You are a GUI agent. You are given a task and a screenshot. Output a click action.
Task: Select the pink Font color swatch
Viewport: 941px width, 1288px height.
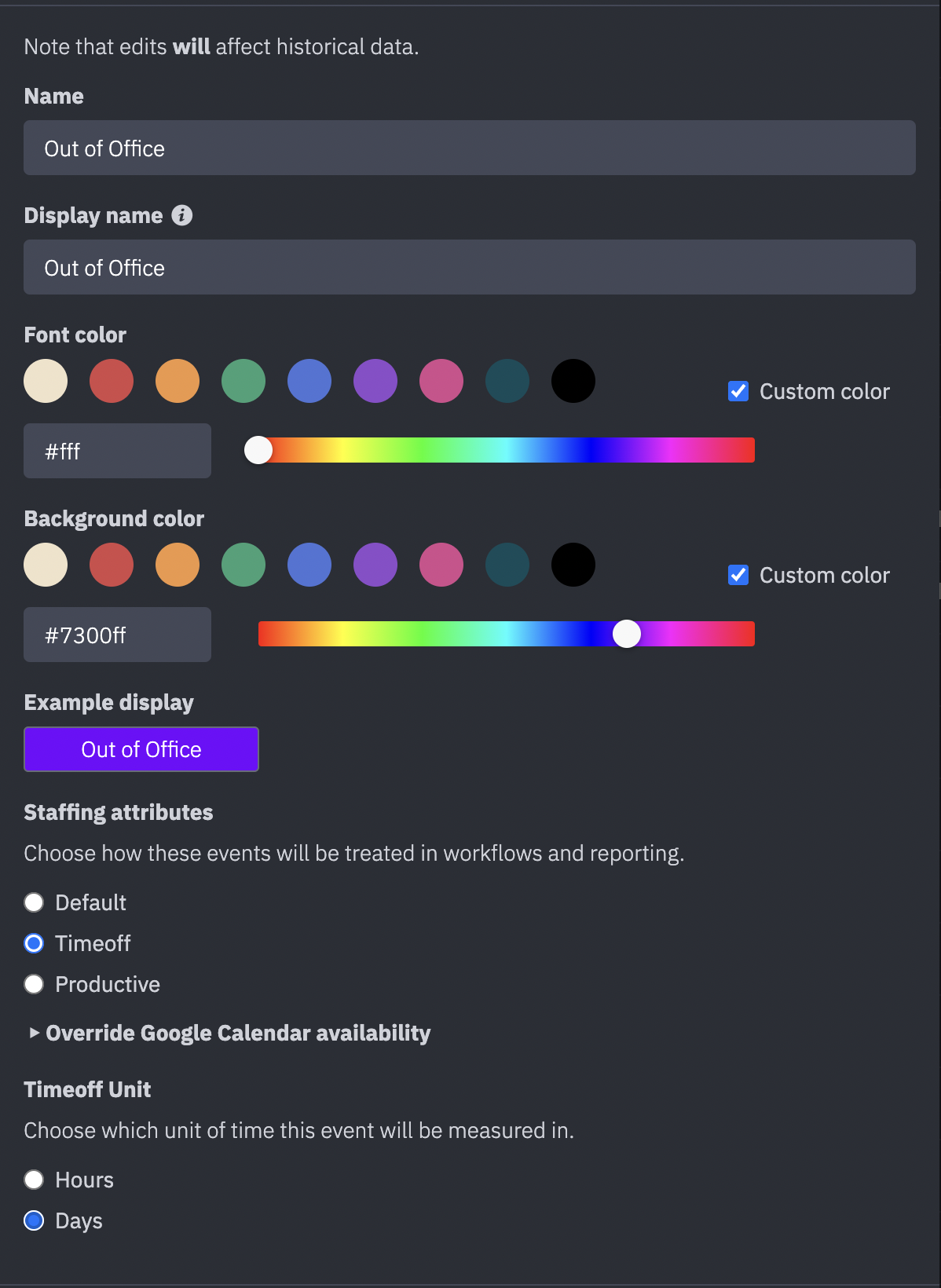(441, 381)
